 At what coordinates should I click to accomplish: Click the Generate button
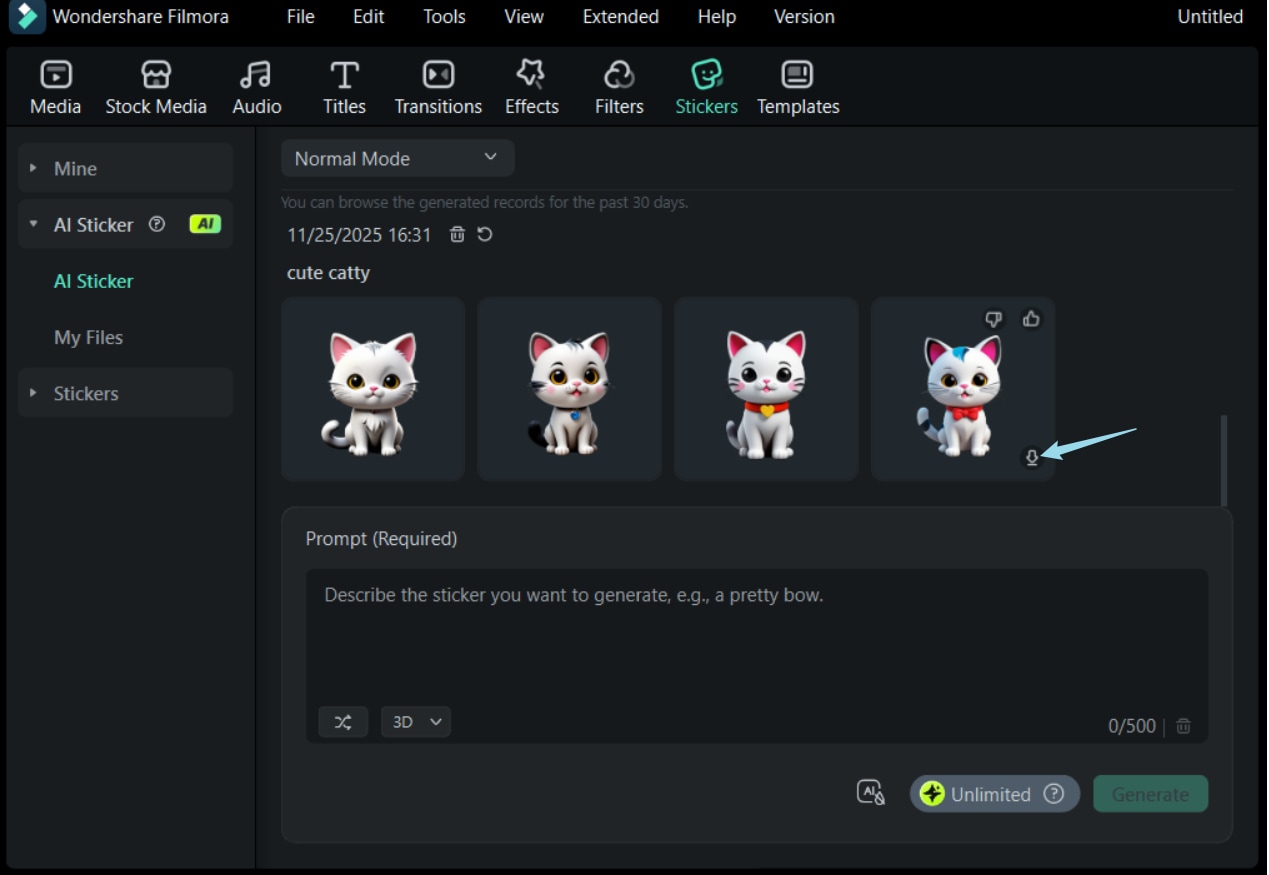[x=1150, y=794]
